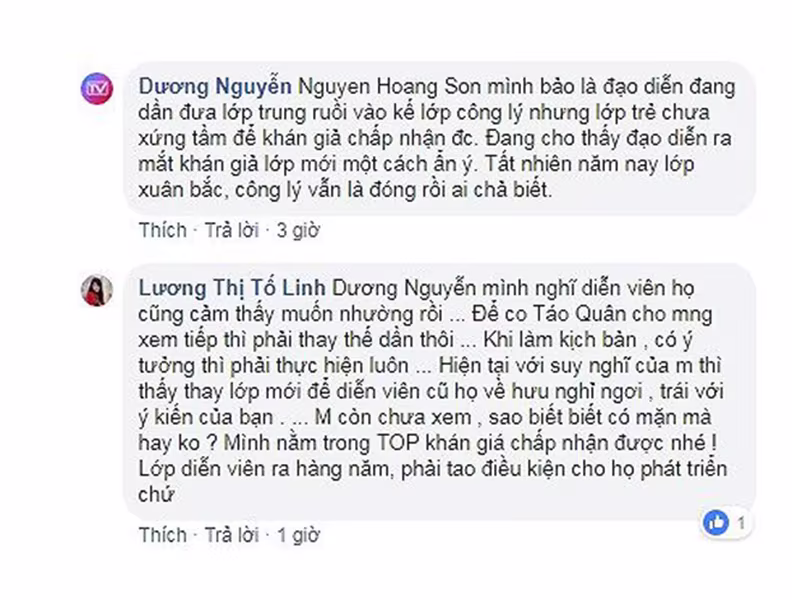The height and width of the screenshot is (600, 792).
Task: Click the second comment's gray text bubble
Action: tap(439, 391)
